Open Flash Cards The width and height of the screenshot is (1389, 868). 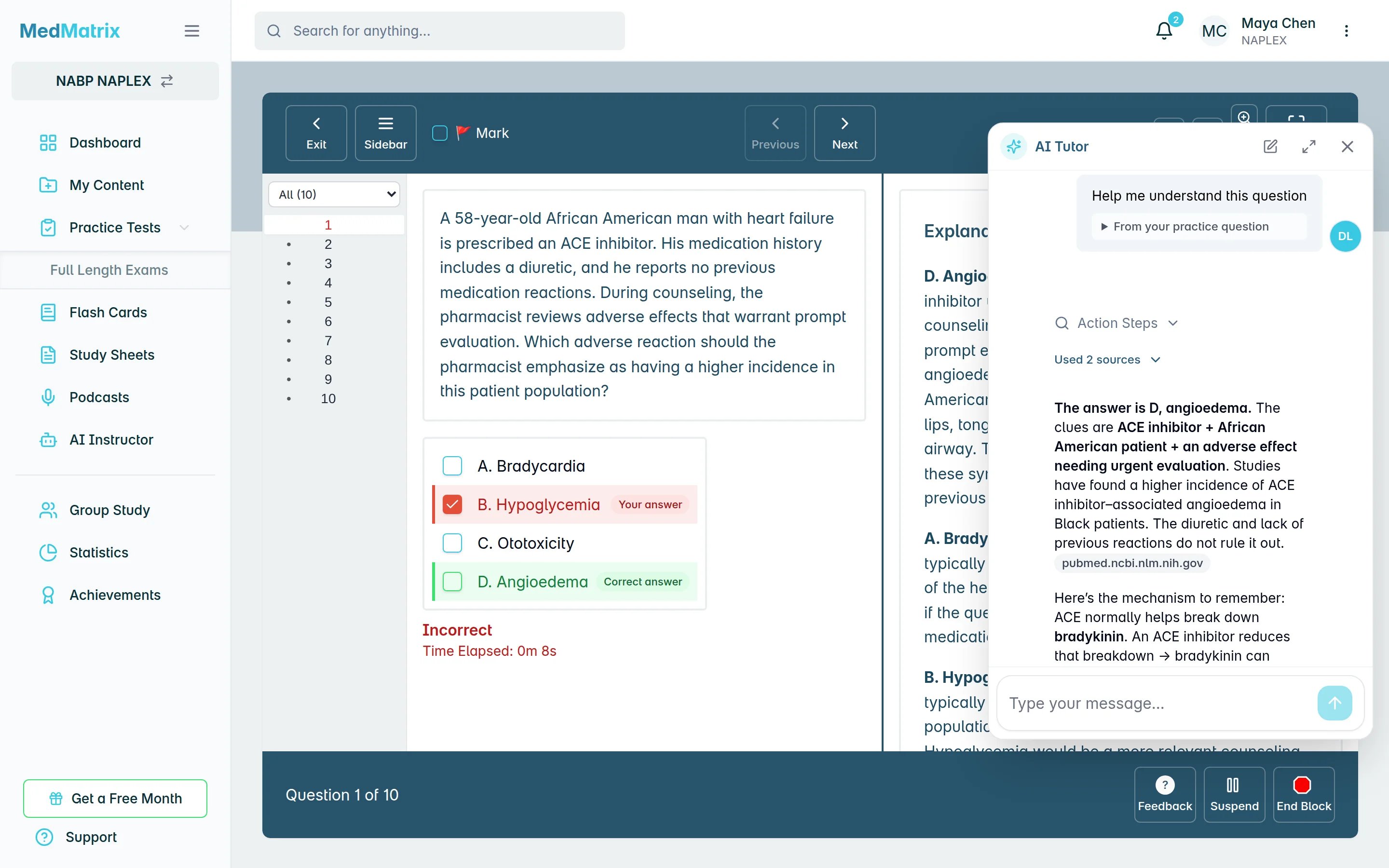coord(108,312)
